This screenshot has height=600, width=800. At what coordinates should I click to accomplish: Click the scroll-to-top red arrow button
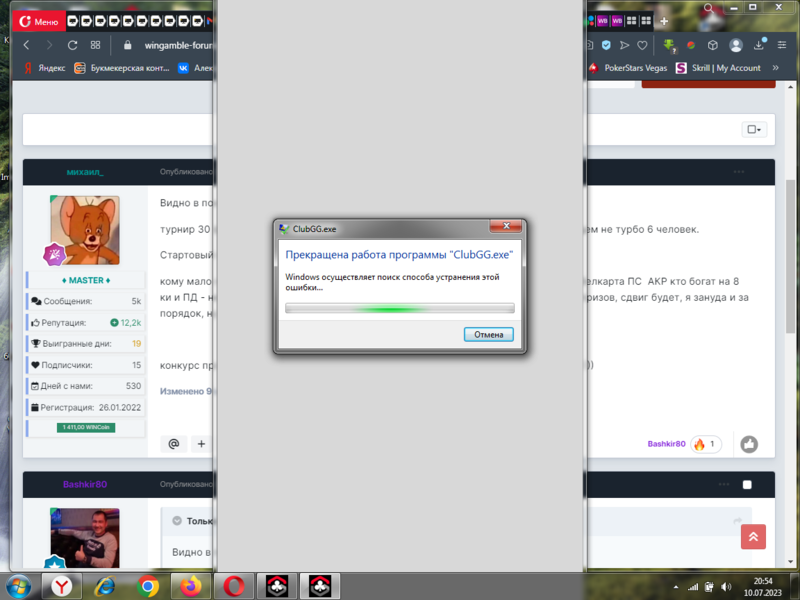click(753, 537)
